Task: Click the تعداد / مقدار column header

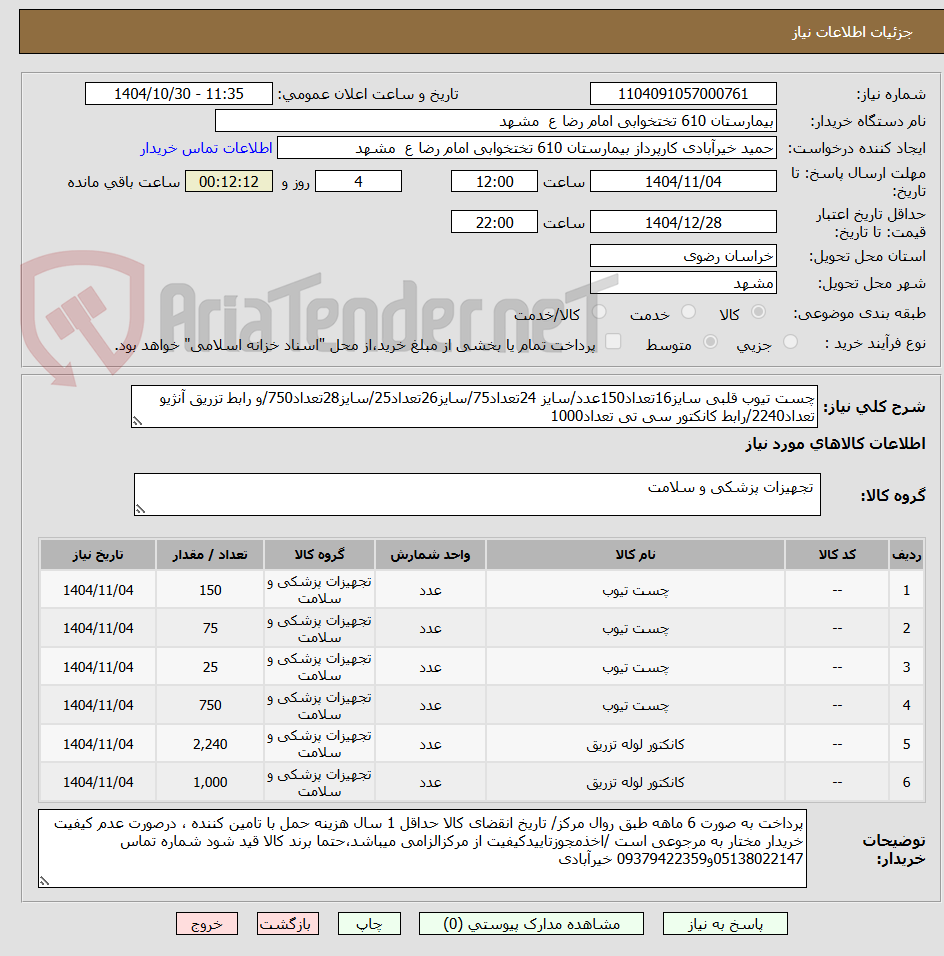Action: pyautogui.click(x=210, y=555)
